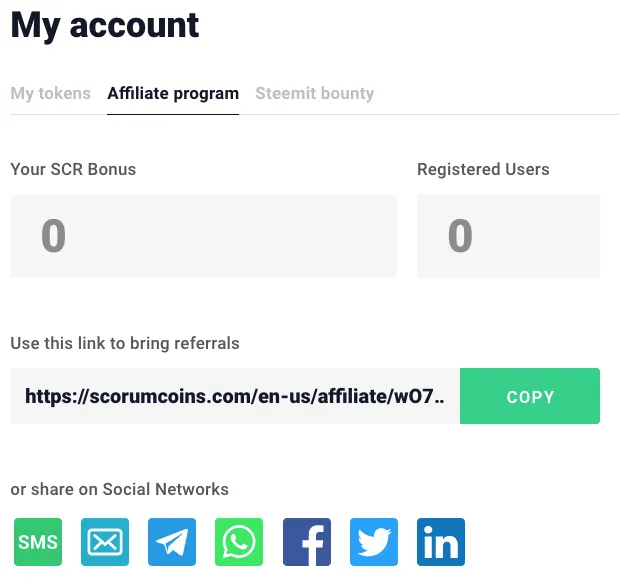Click the Registered Users counter box
Image resolution: width=620 pixels, height=579 pixels.
508,237
